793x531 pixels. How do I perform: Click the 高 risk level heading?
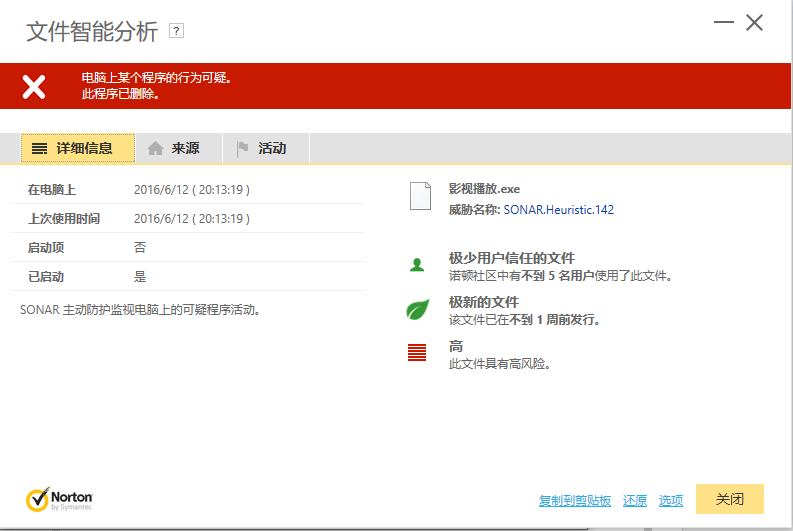pyautogui.click(x=456, y=346)
